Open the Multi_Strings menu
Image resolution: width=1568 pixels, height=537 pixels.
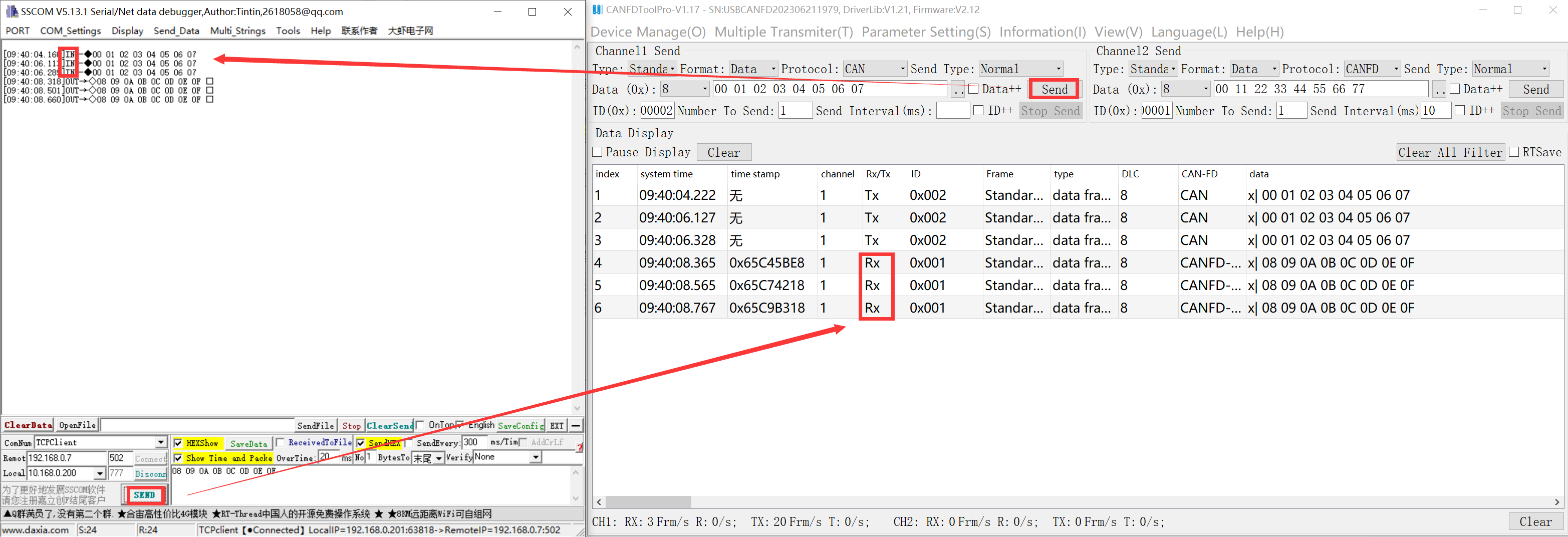pos(237,31)
